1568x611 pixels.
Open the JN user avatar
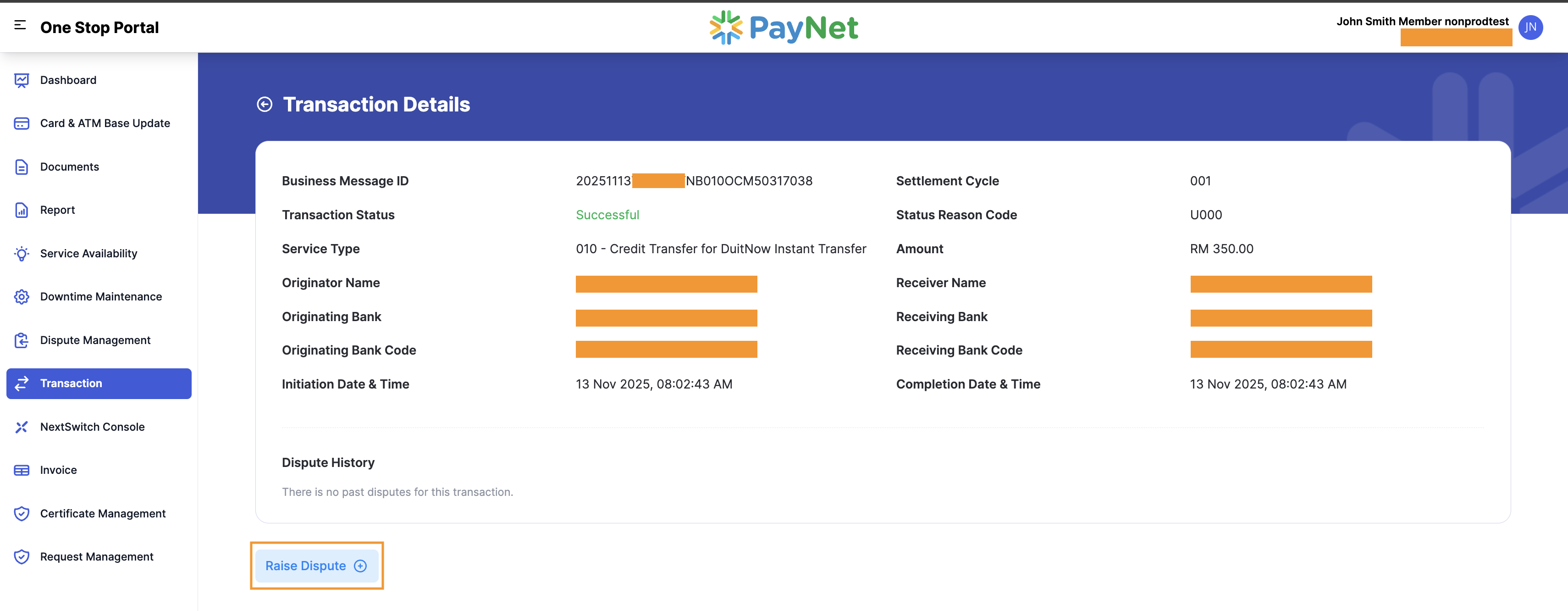click(x=1530, y=28)
